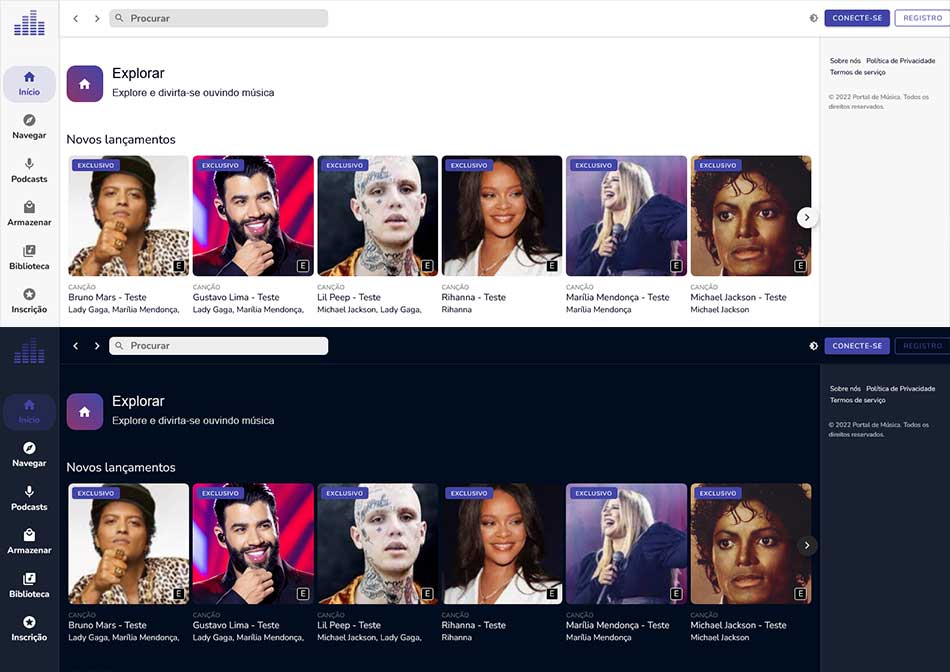The width and height of the screenshot is (950, 672).
Task: Click title "Bruno Mars - Teste" in light theme
Action: tap(107, 298)
